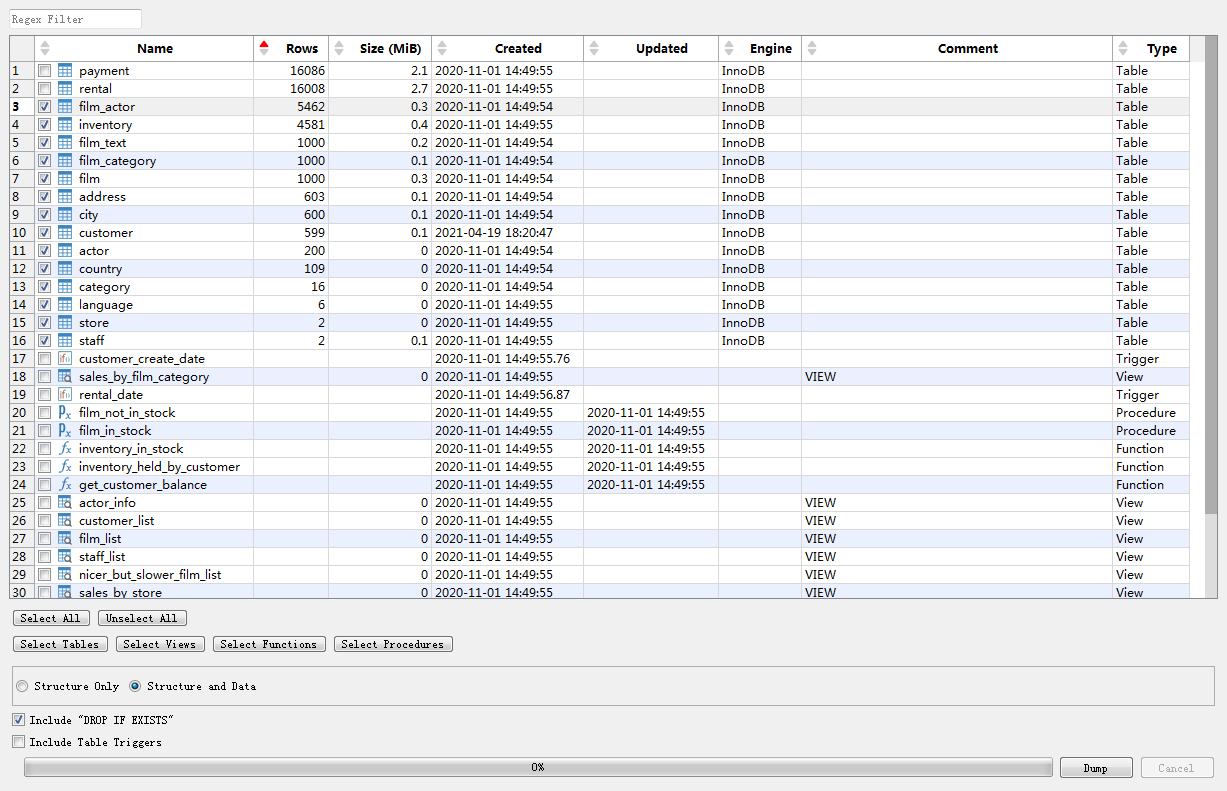Click the procedure icon for film_not_in_stock
1227x791 pixels.
pyautogui.click(x=65, y=413)
